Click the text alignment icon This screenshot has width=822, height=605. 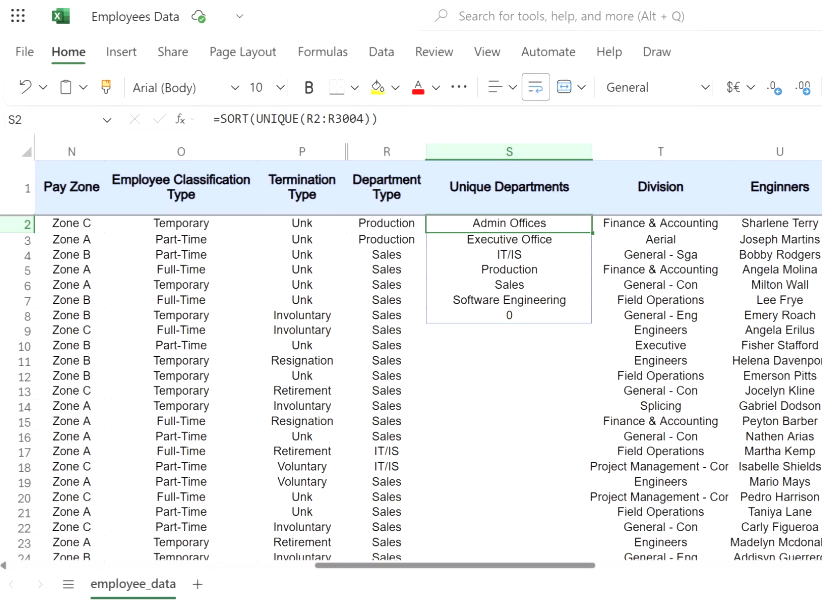495,87
